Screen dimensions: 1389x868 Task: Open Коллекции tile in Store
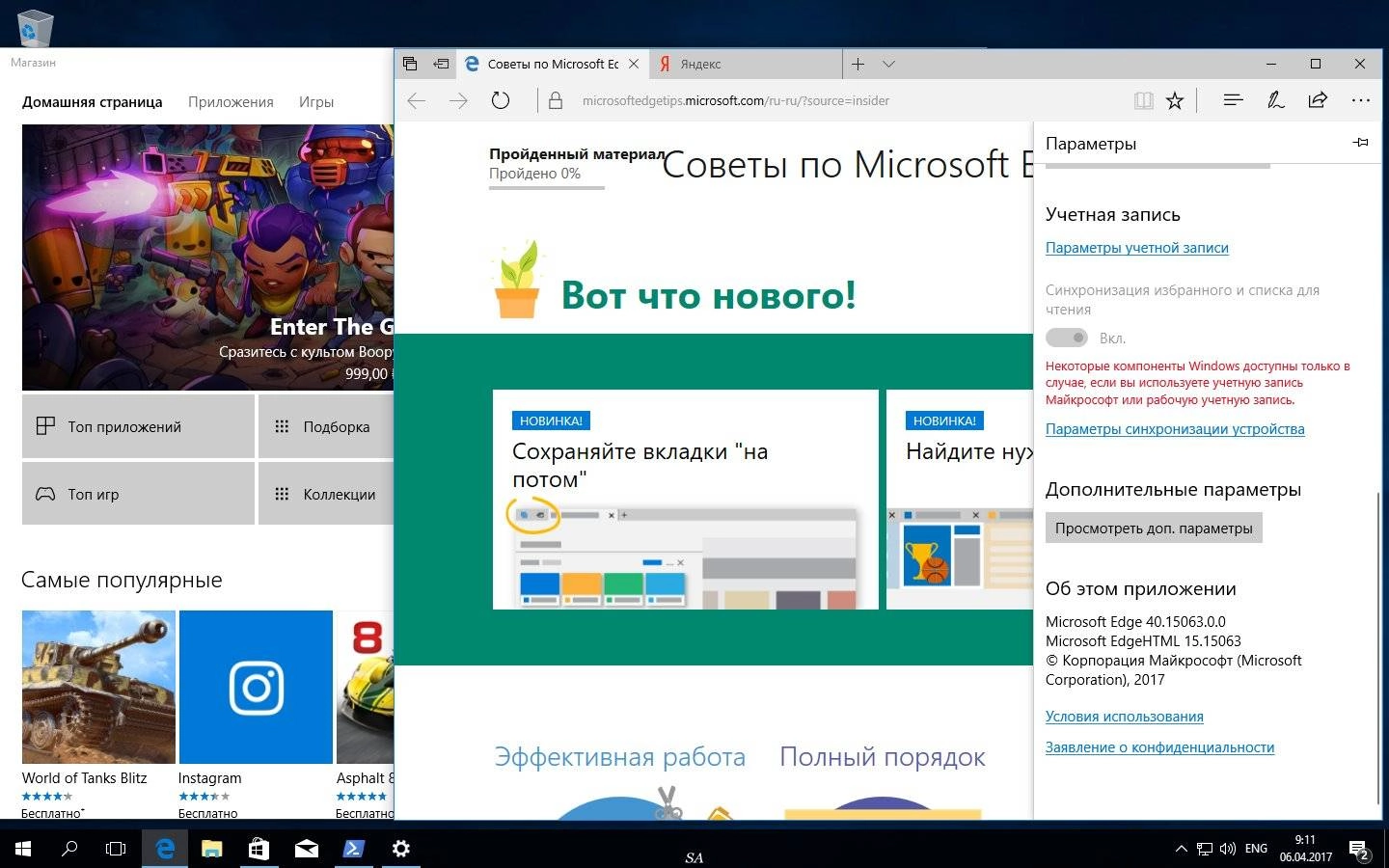(326, 494)
